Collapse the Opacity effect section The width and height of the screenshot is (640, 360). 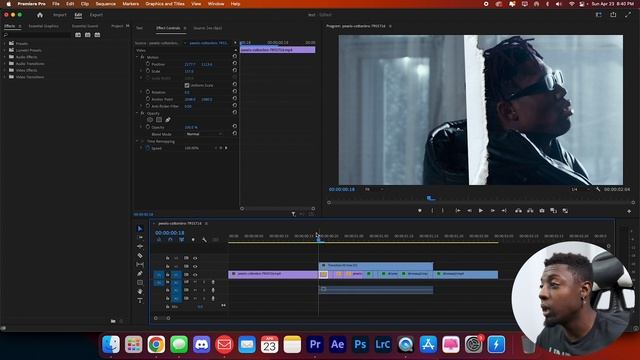[x=137, y=113]
